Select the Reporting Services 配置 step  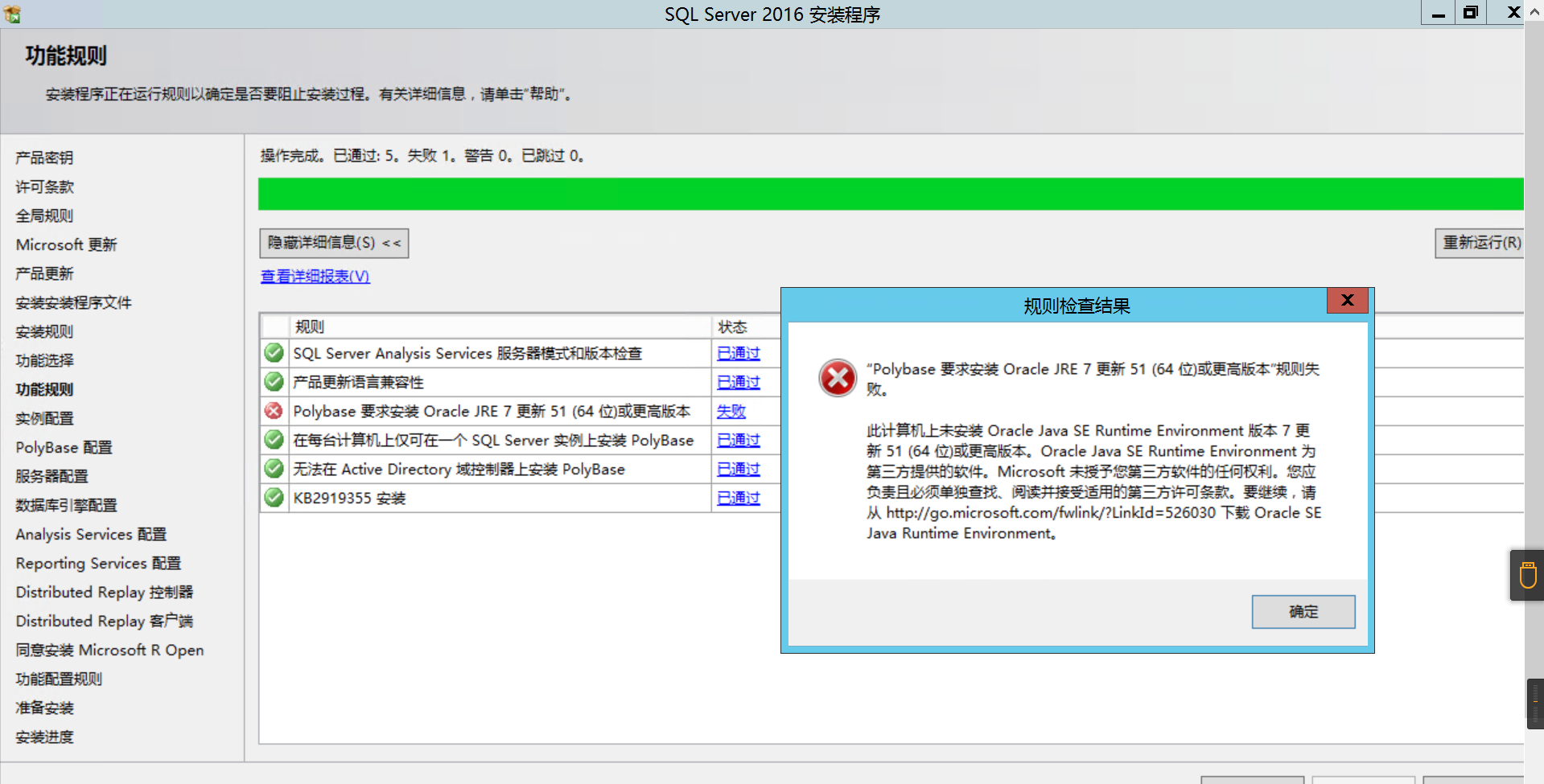pyautogui.click(x=98, y=563)
